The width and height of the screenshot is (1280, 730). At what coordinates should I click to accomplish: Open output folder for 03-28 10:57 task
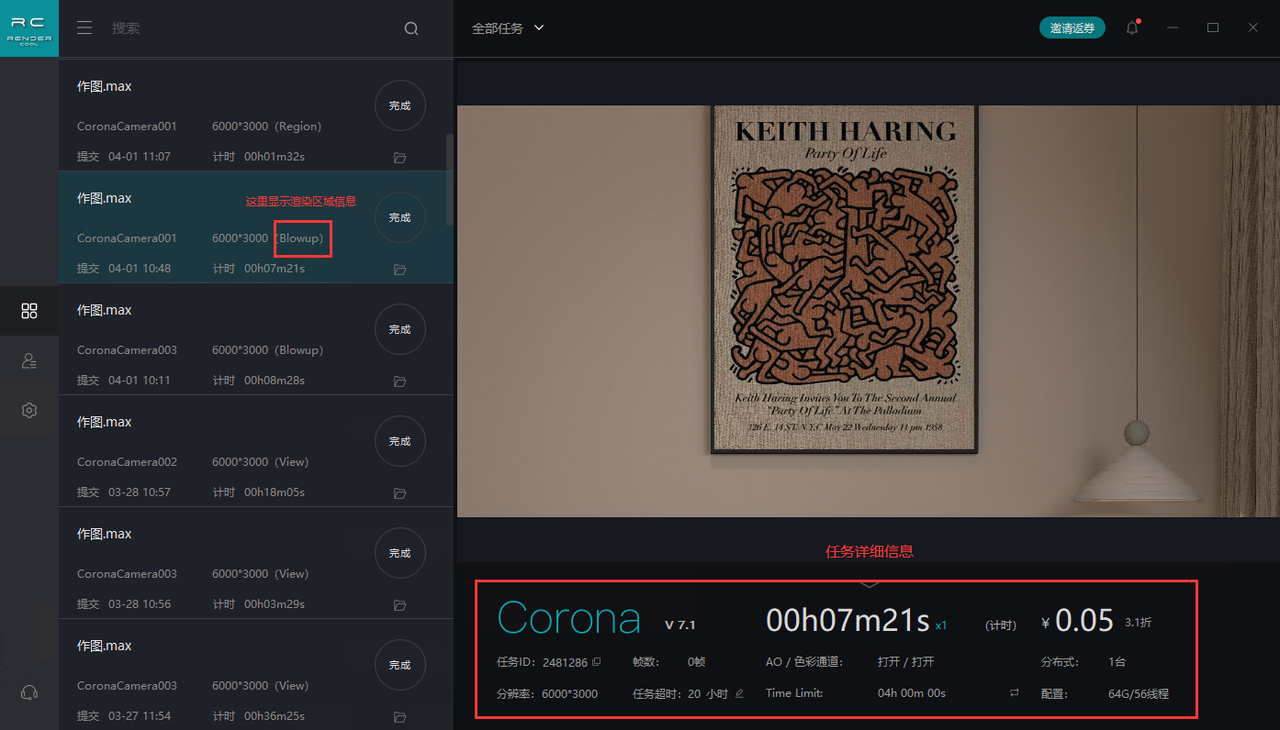pos(400,493)
